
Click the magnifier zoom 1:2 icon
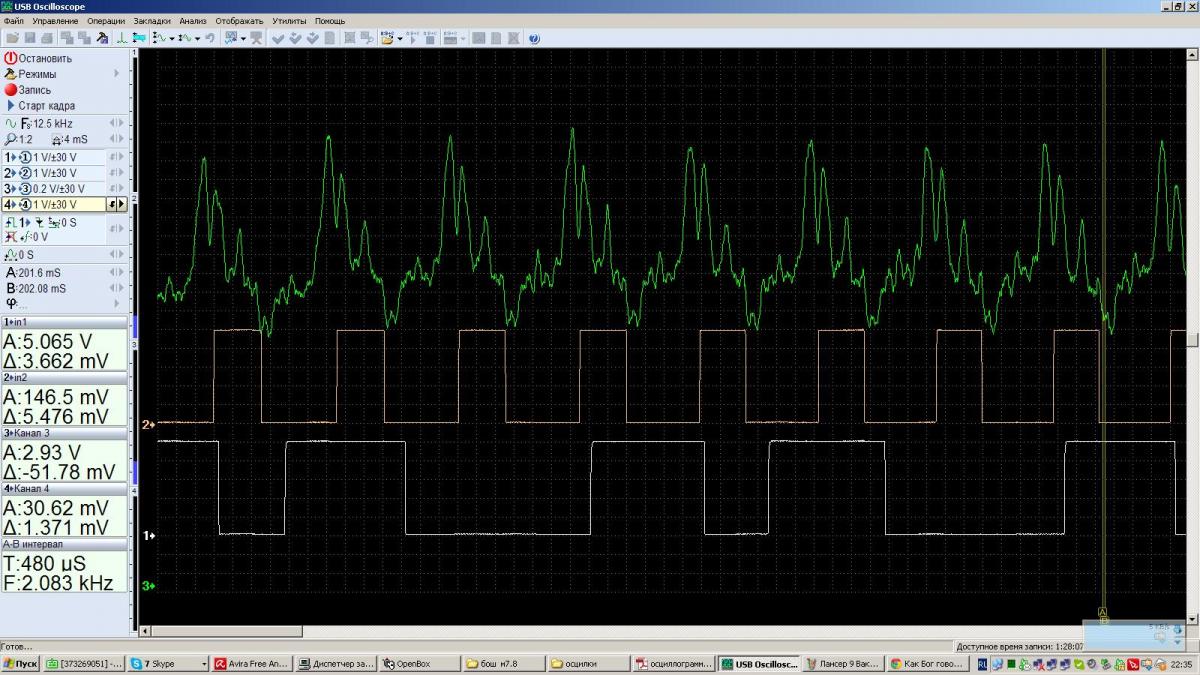click(11, 139)
